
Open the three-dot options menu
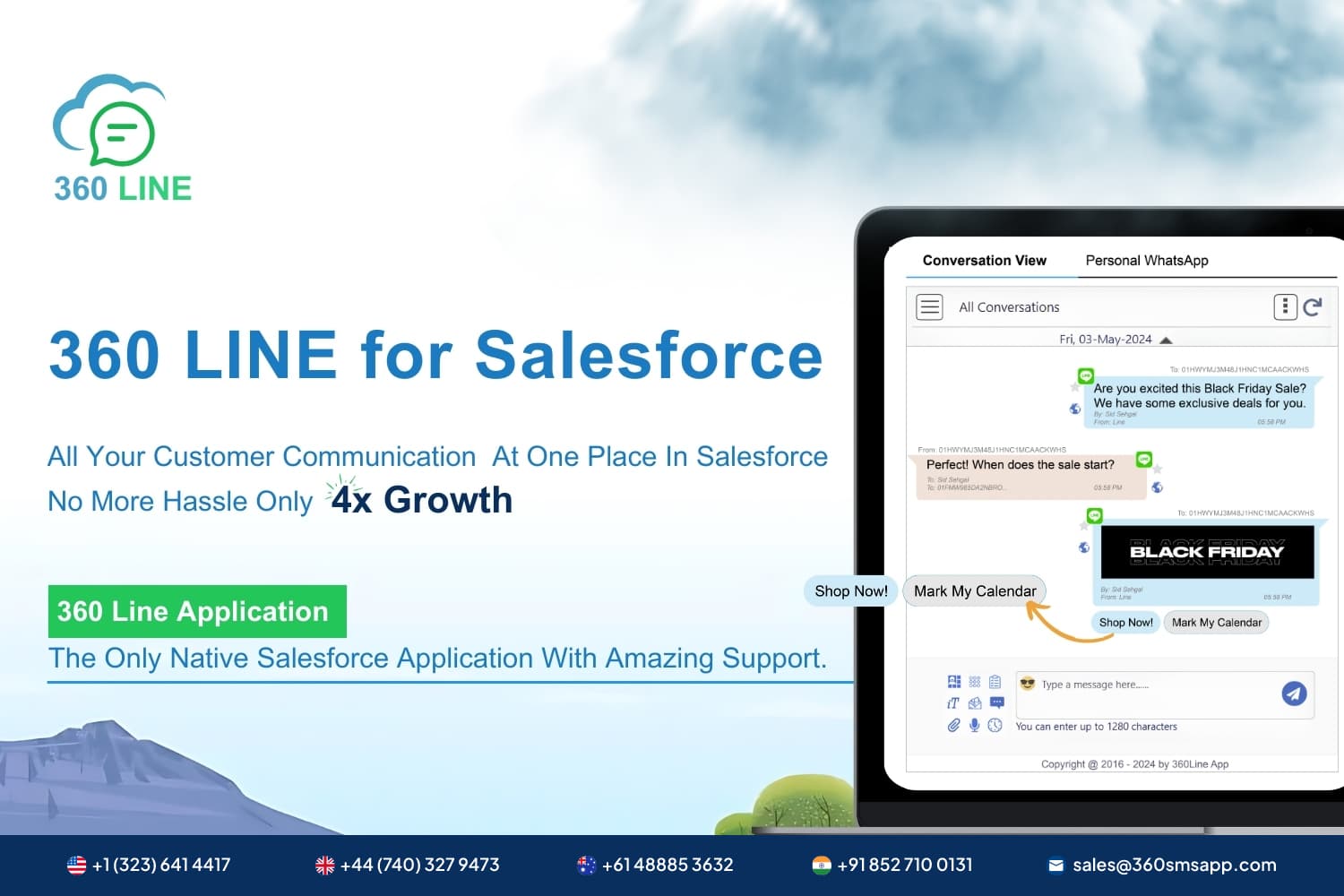[1285, 307]
